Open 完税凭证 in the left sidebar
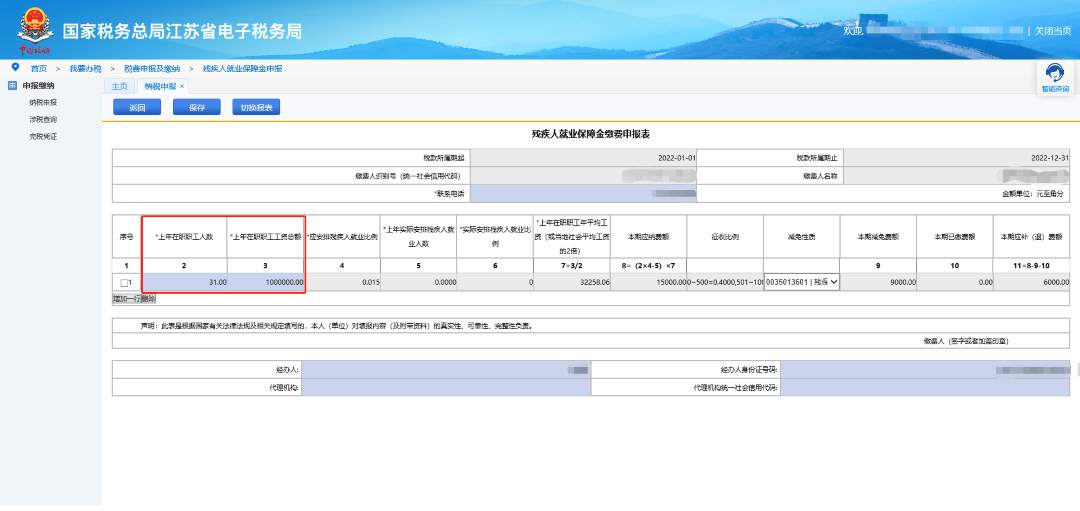The height and width of the screenshot is (511, 1080). tap(43, 136)
